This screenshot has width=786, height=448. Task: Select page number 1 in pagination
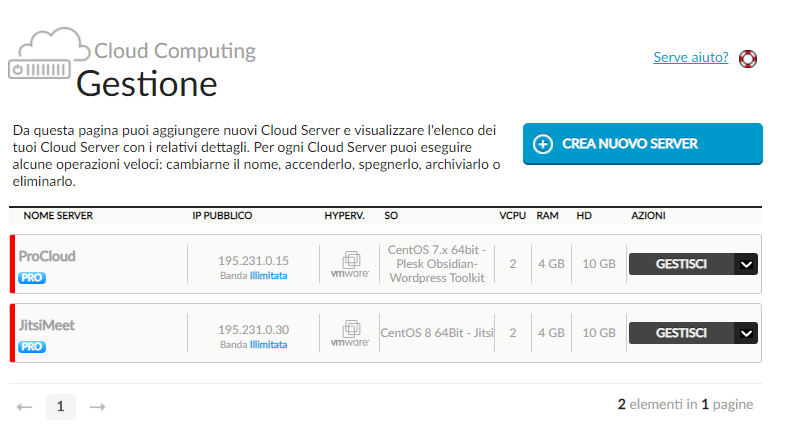(60, 407)
